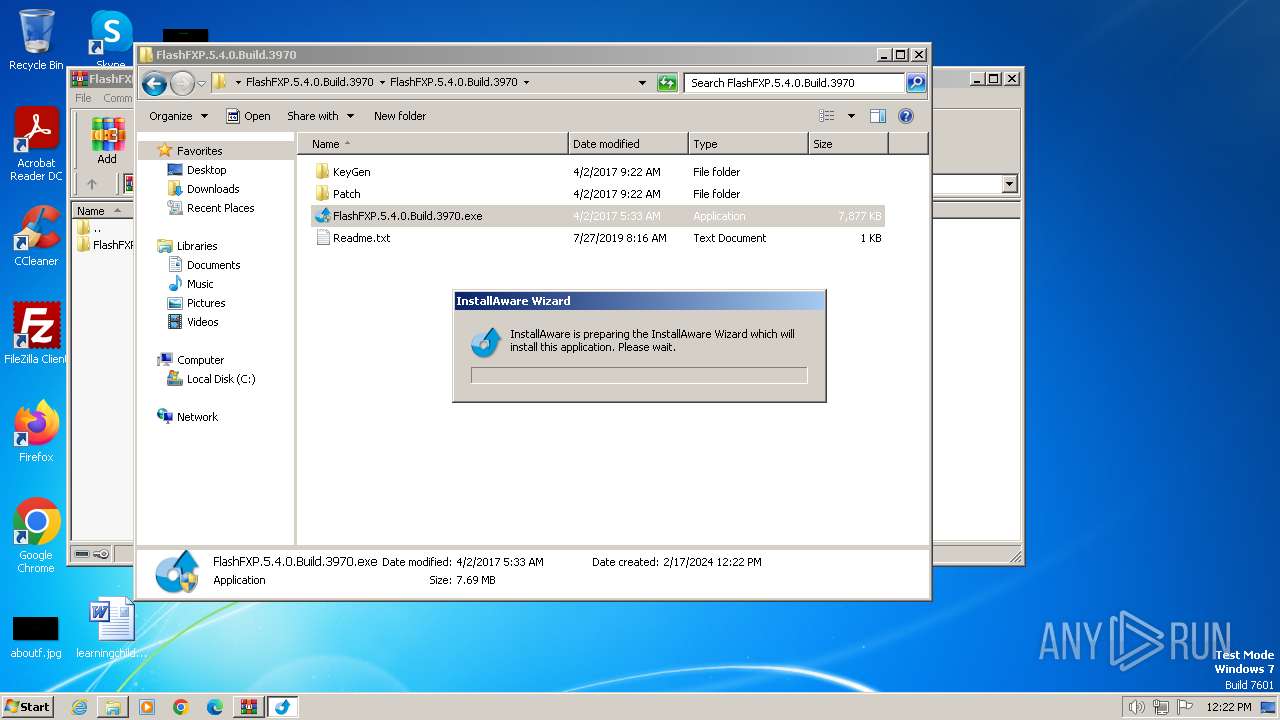Click the New folder button
Screen dimensions: 1280x720
pyautogui.click(x=400, y=116)
